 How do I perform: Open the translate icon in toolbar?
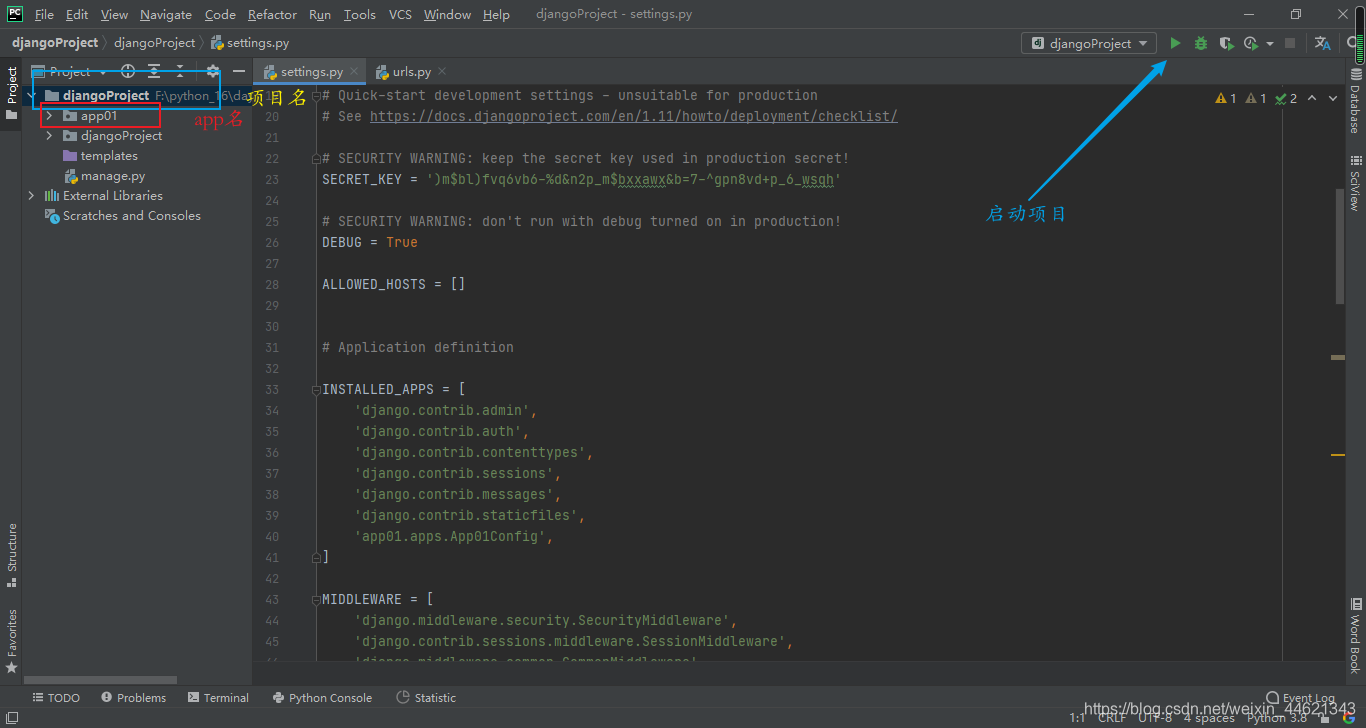(1322, 43)
